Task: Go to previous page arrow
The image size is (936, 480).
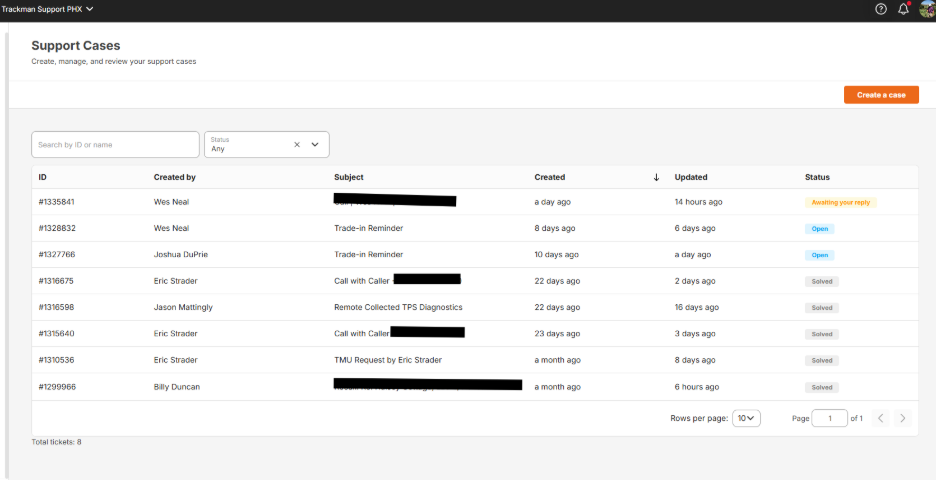Action: 880,418
